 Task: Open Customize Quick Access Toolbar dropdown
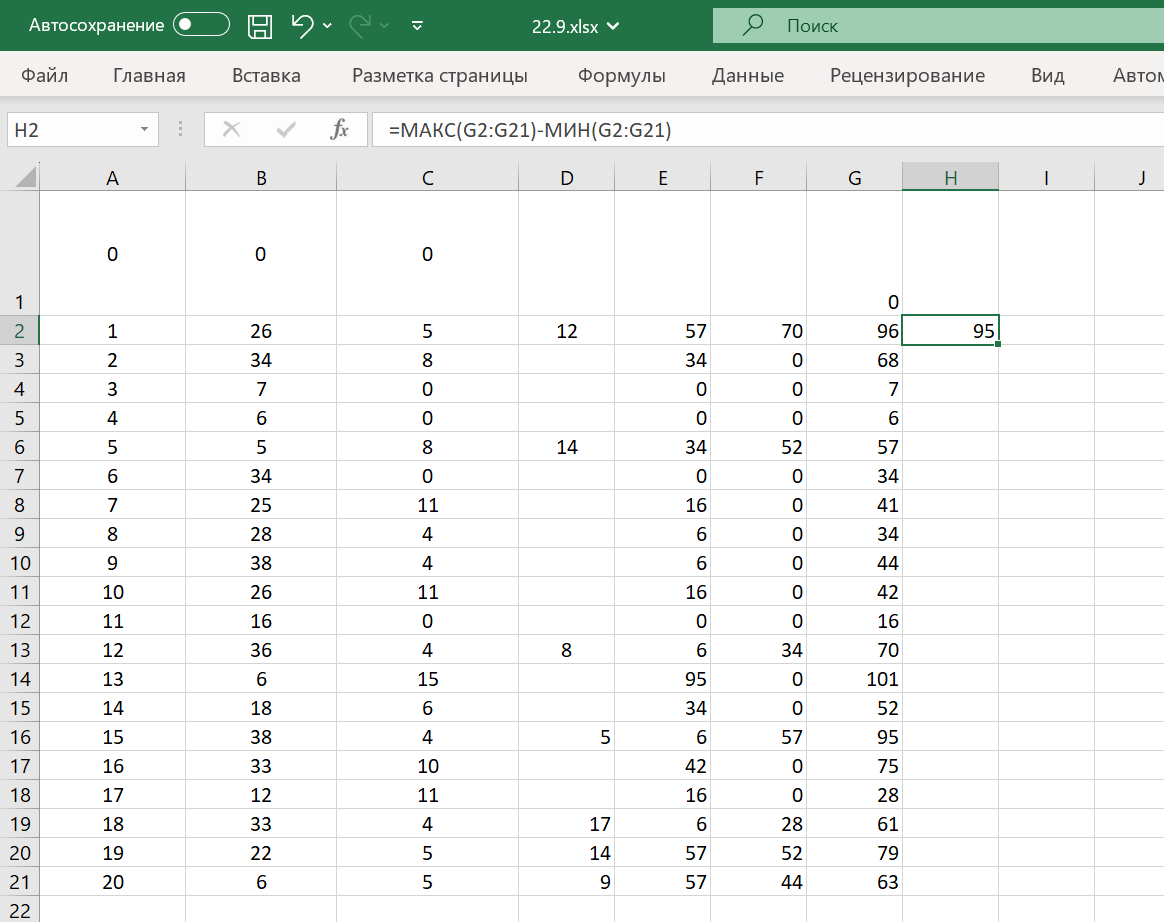pyautogui.click(x=418, y=26)
